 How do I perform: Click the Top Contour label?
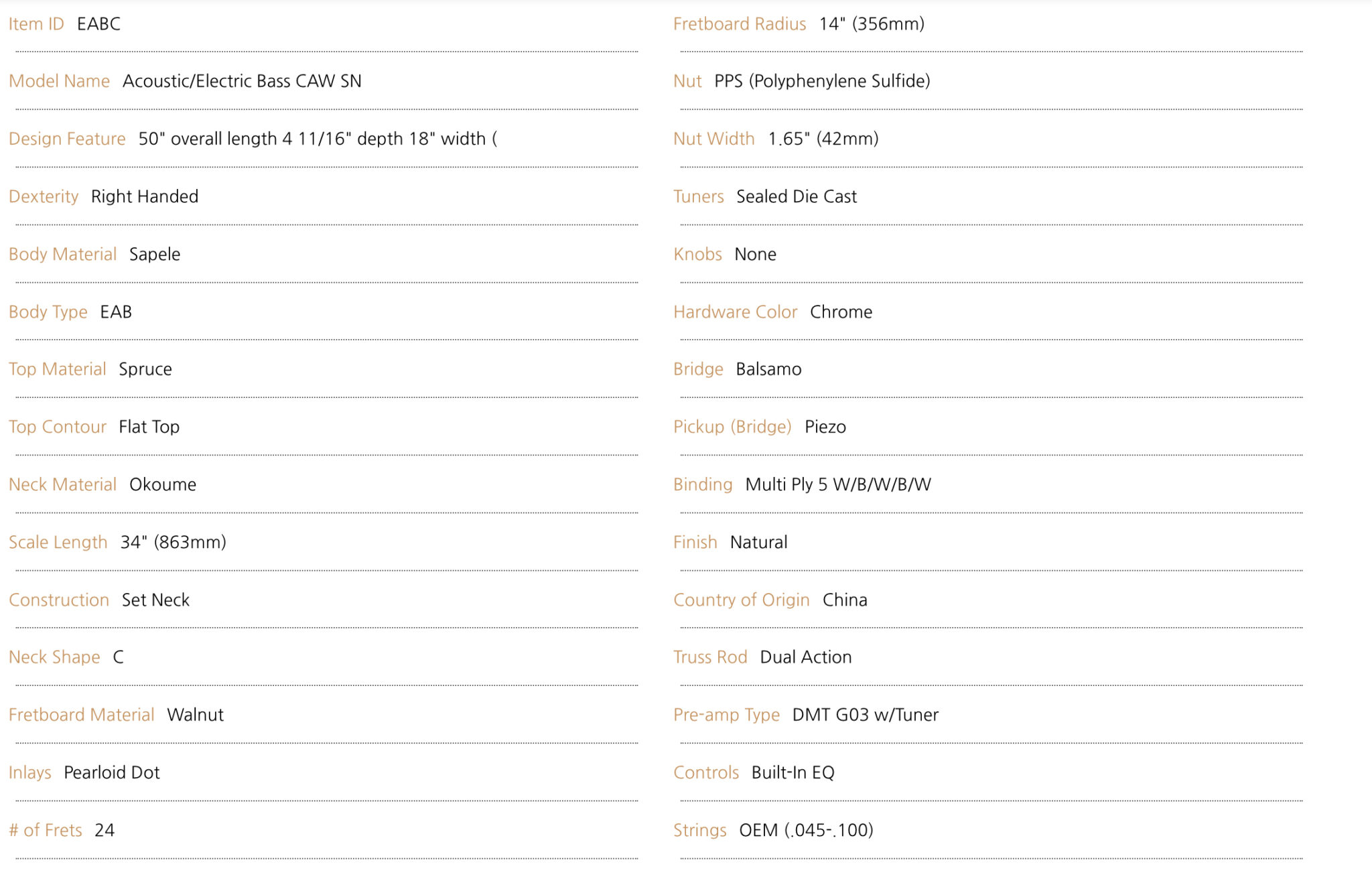(58, 427)
